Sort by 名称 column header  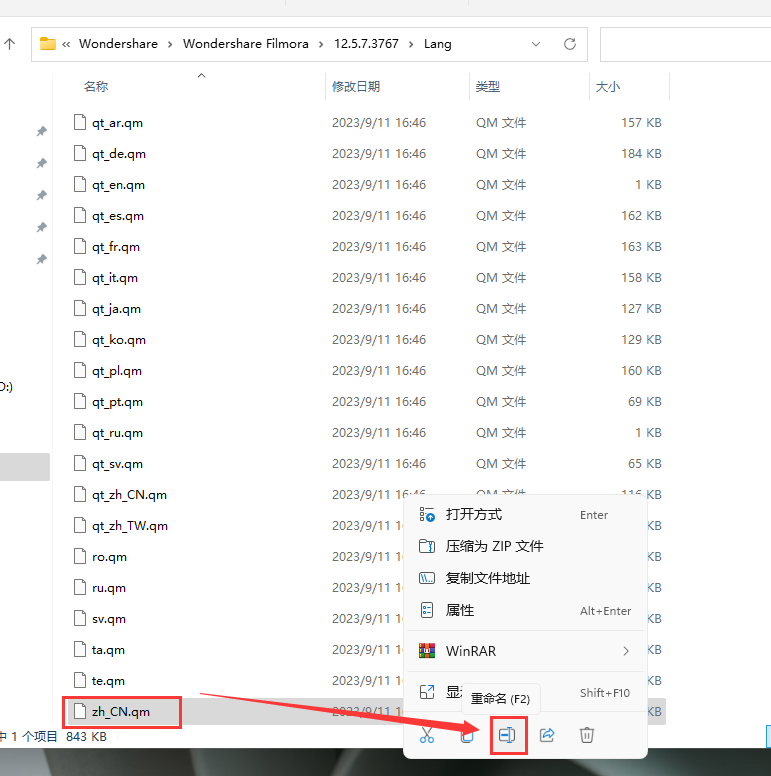click(96, 87)
